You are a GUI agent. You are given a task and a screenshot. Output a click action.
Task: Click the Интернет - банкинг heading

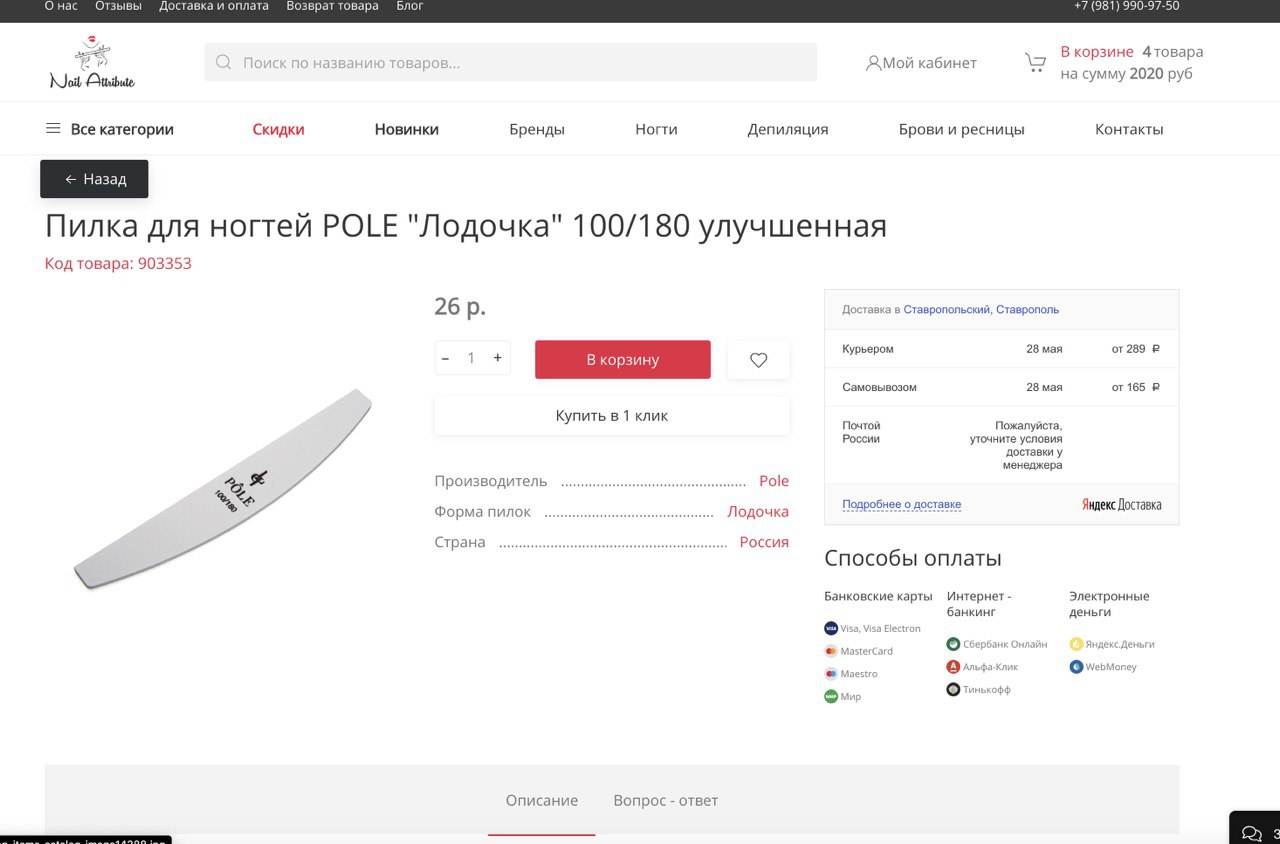[979, 604]
